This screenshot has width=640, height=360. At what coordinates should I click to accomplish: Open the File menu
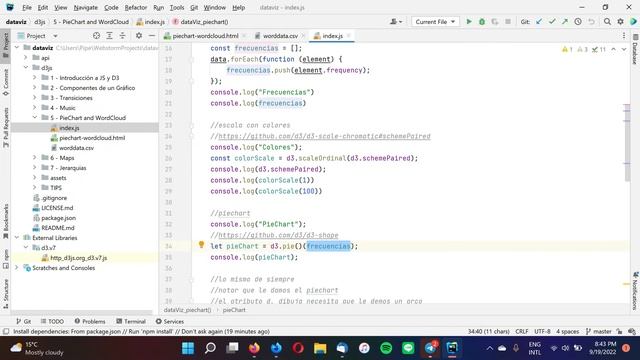(x=27, y=7)
